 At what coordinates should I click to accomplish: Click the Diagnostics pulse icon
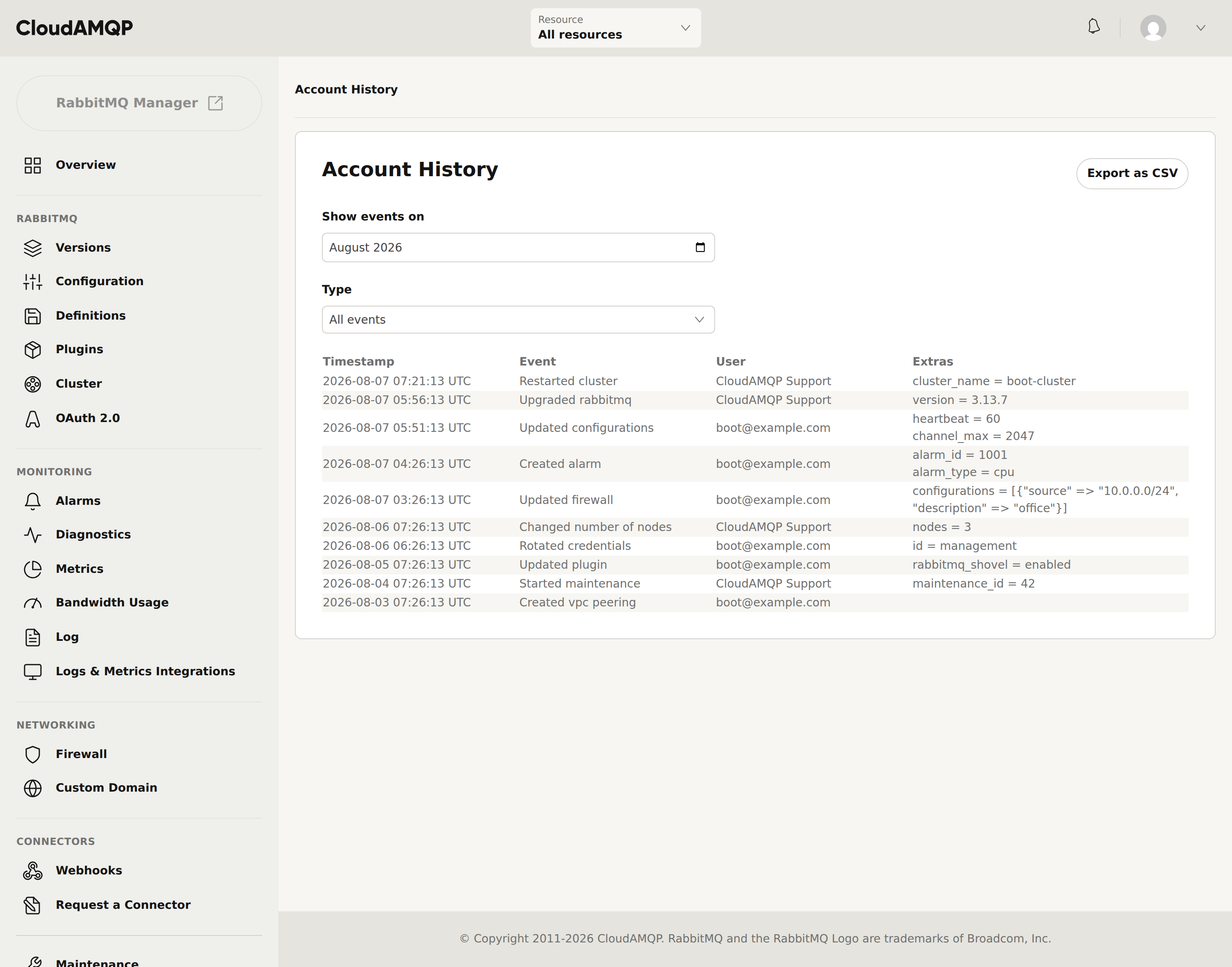pyautogui.click(x=33, y=535)
